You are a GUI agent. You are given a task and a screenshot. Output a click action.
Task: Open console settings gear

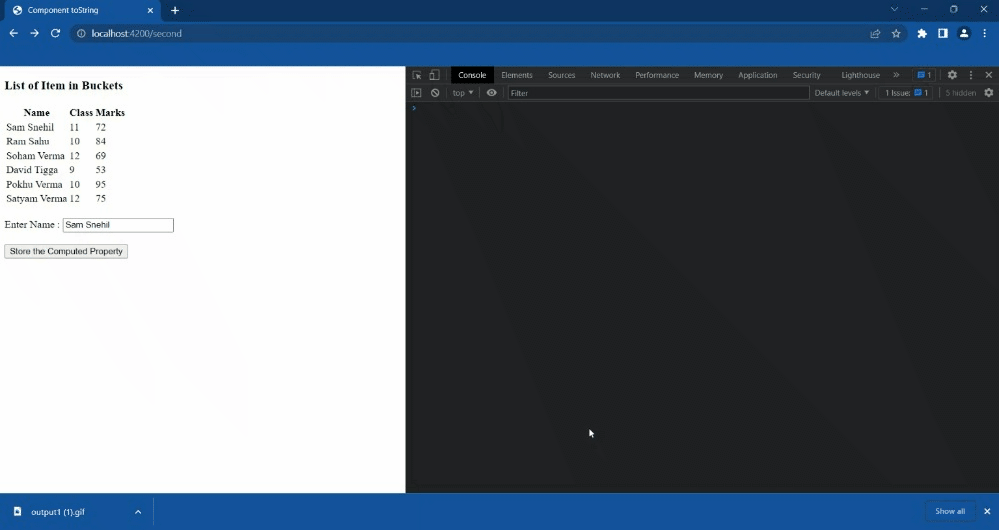click(x=989, y=93)
